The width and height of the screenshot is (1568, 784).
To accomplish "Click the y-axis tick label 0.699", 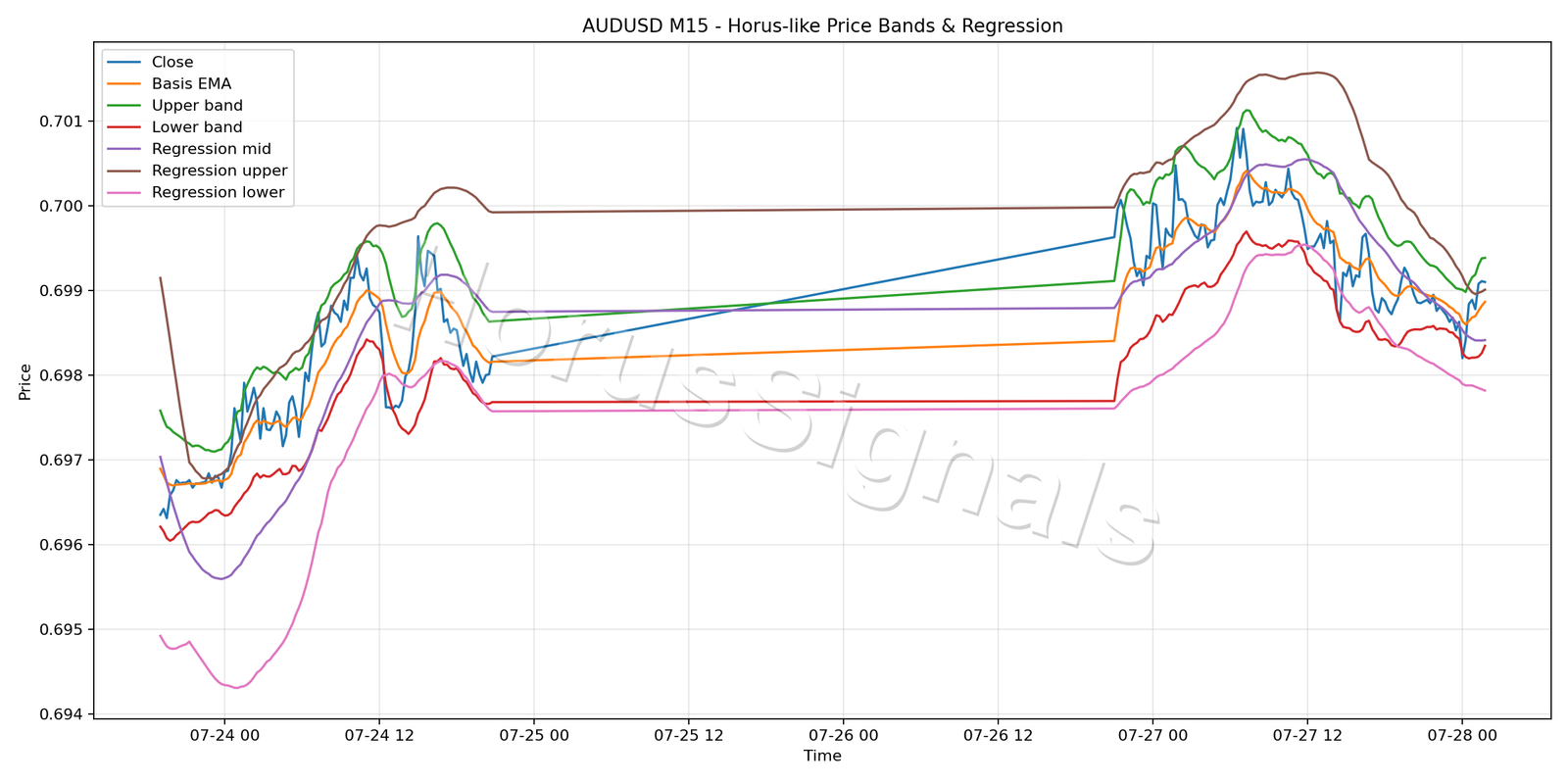I will coord(61,291).
